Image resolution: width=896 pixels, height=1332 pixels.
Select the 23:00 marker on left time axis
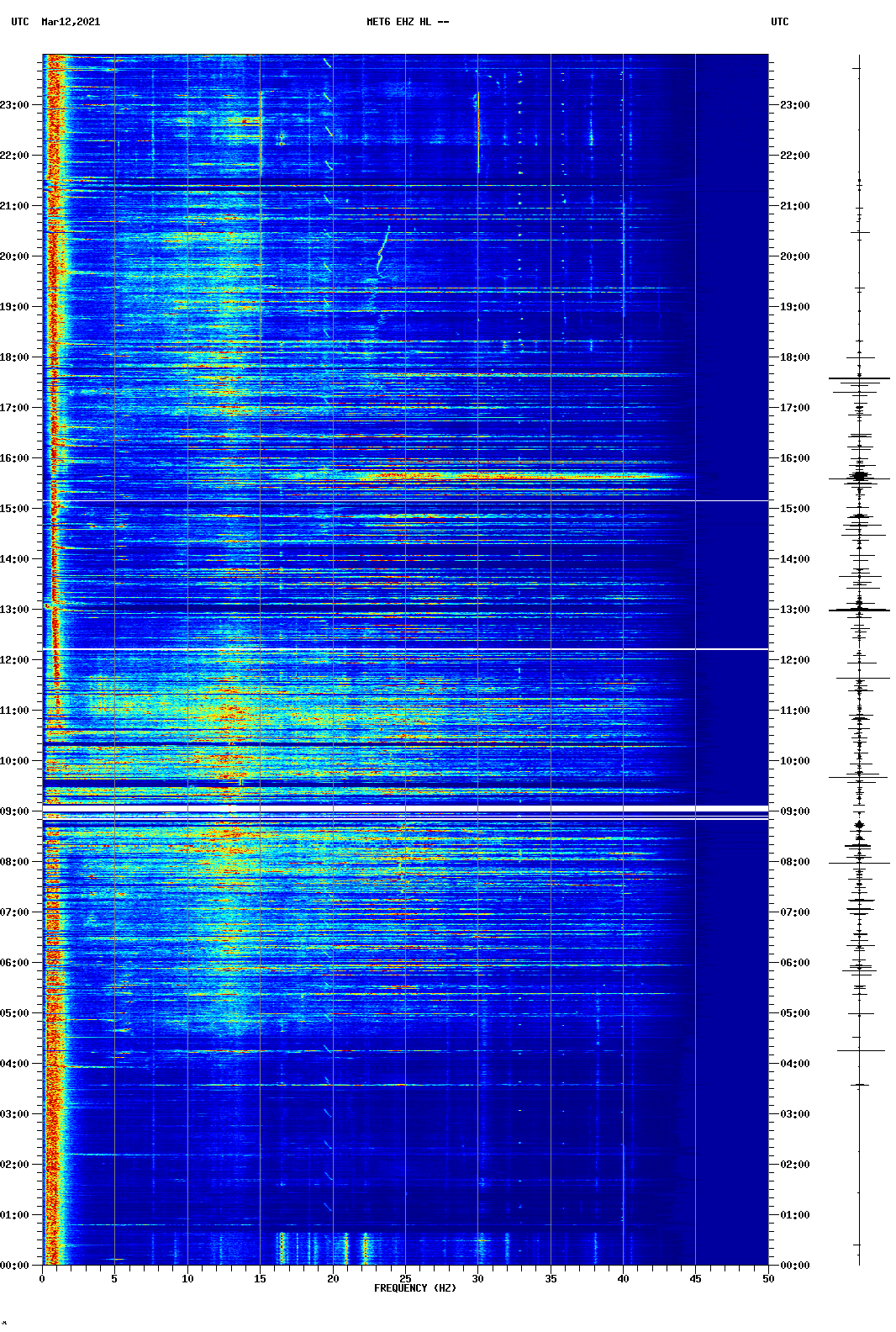point(15,105)
